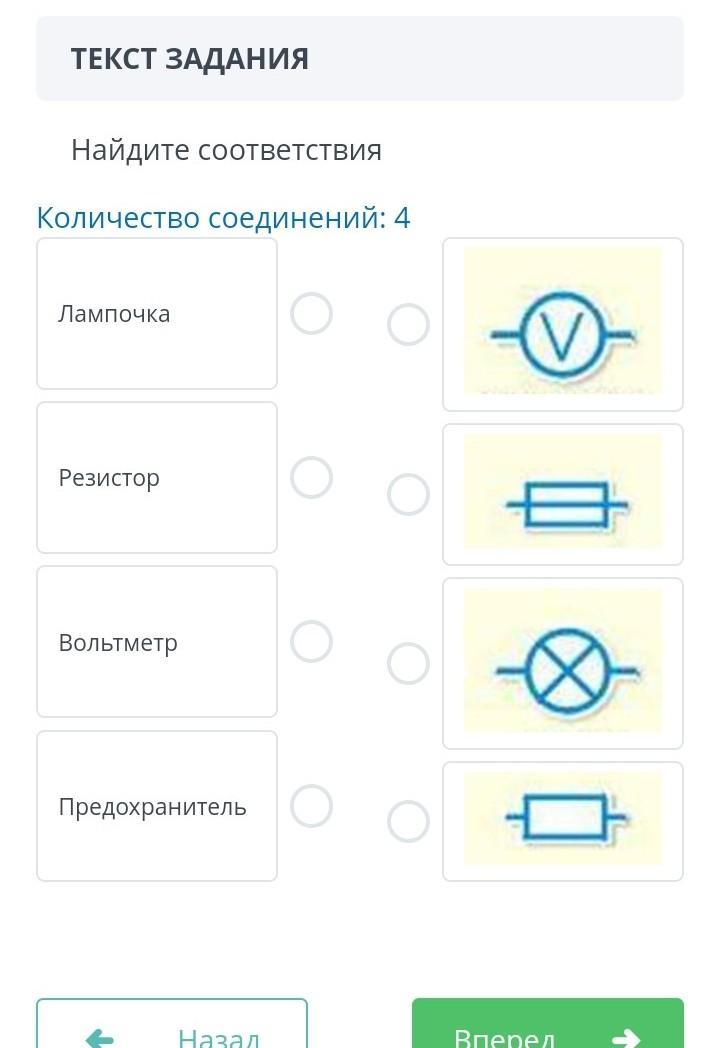Click the Лампочка answer card
Image resolution: width=720 pixels, height=1048 pixels.
coord(157,313)
